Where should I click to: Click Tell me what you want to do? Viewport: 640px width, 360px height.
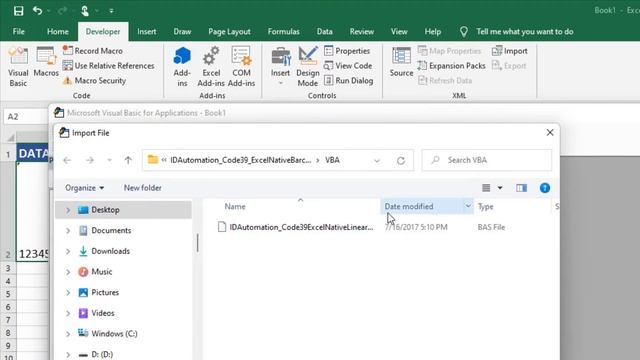pyautogui.click(x=524, y=31)
